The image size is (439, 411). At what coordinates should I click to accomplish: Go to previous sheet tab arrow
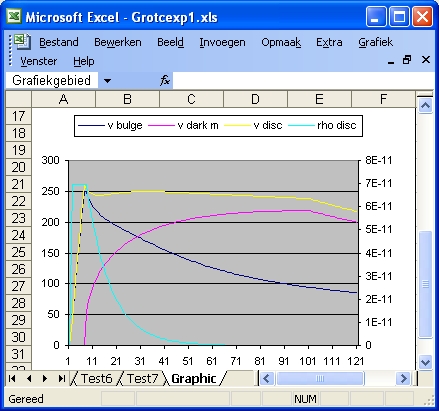[x=29, y=378]
